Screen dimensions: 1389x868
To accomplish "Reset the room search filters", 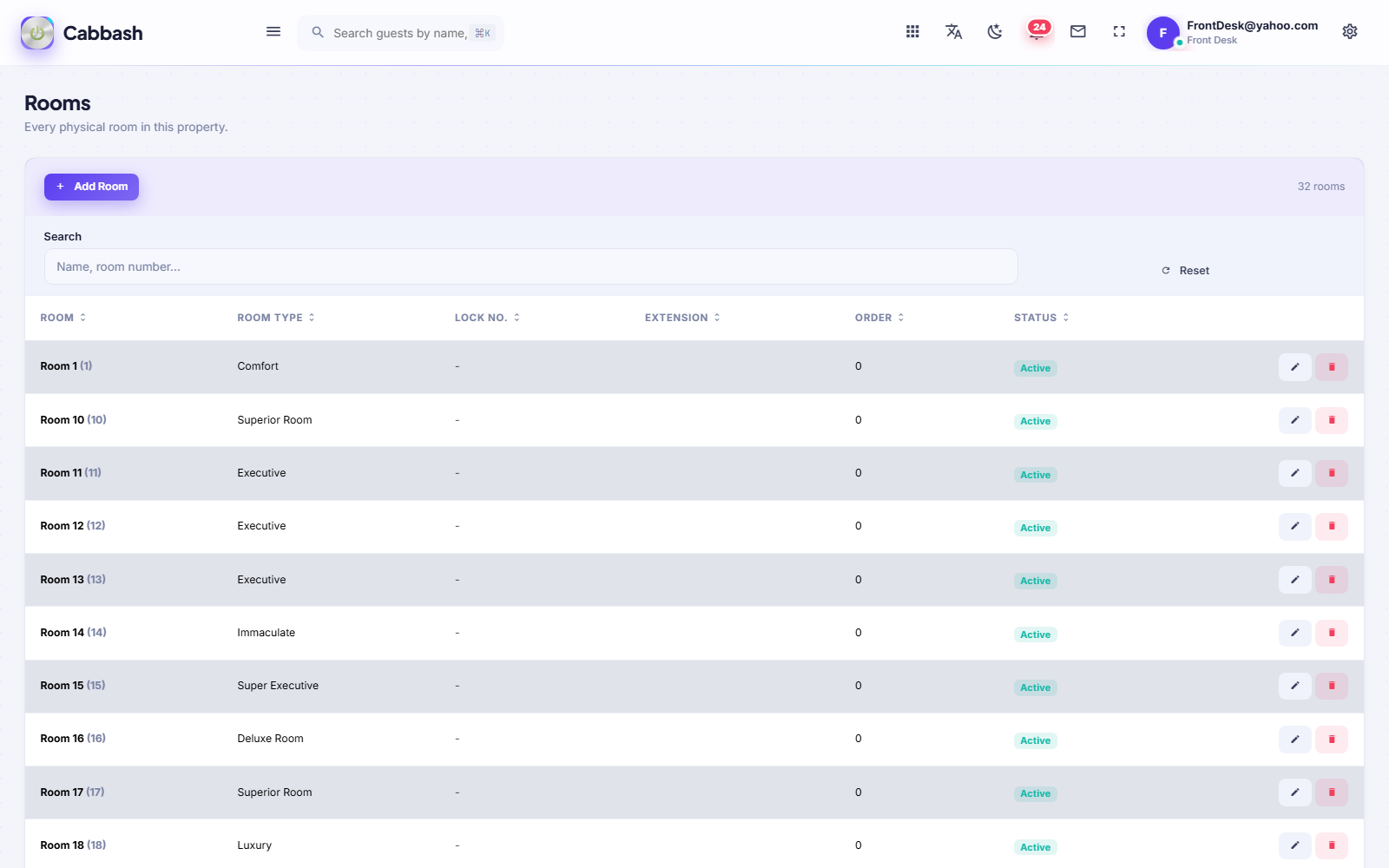I will [1186, 271].
